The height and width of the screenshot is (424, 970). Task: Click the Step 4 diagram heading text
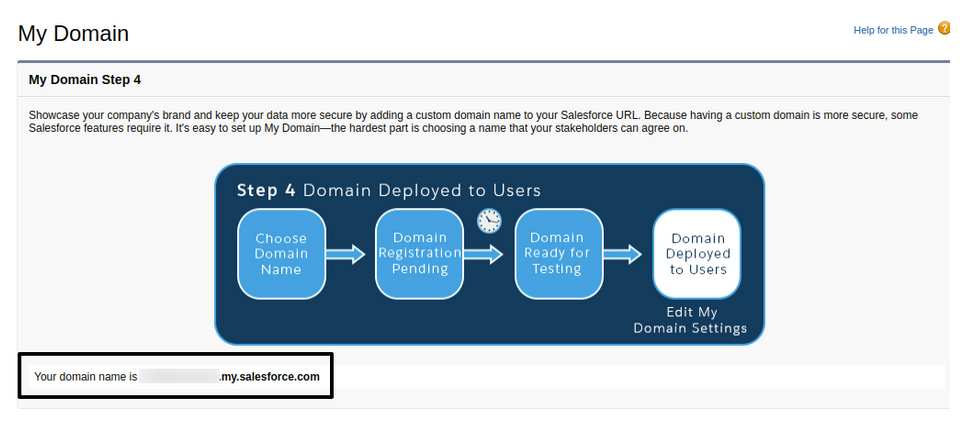(388, 190)
